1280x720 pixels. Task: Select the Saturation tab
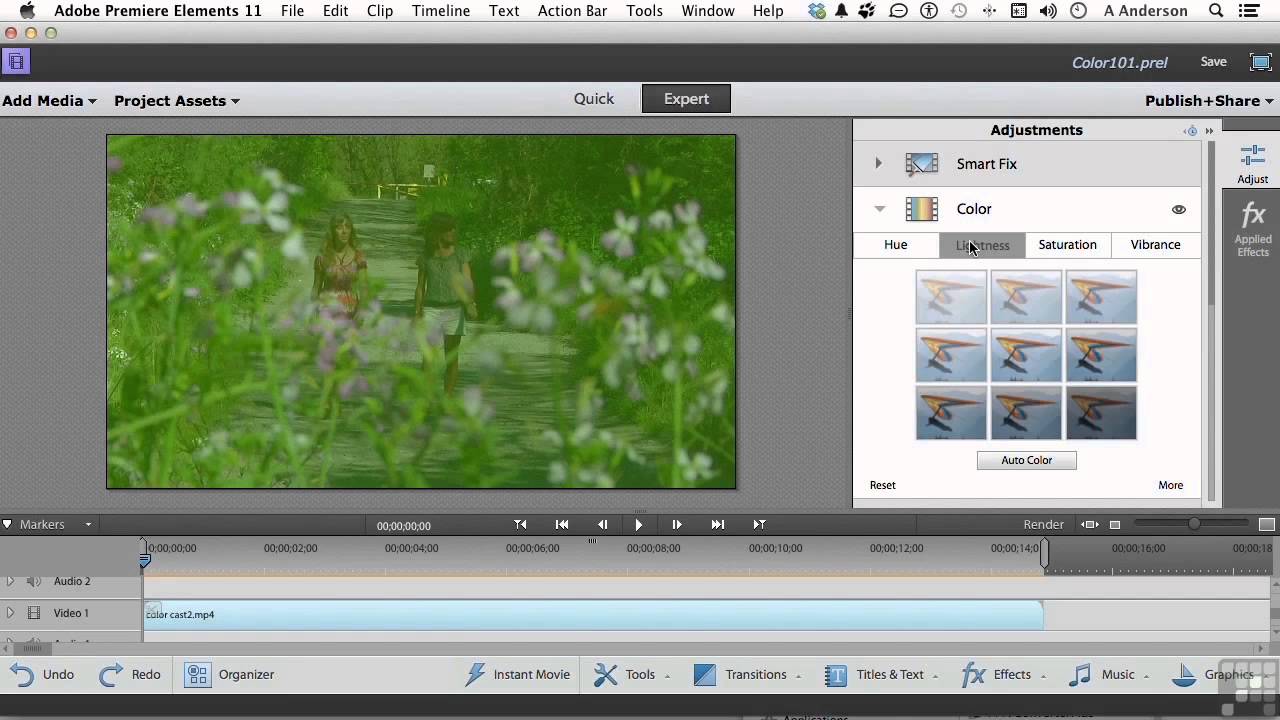point(1068,245)
